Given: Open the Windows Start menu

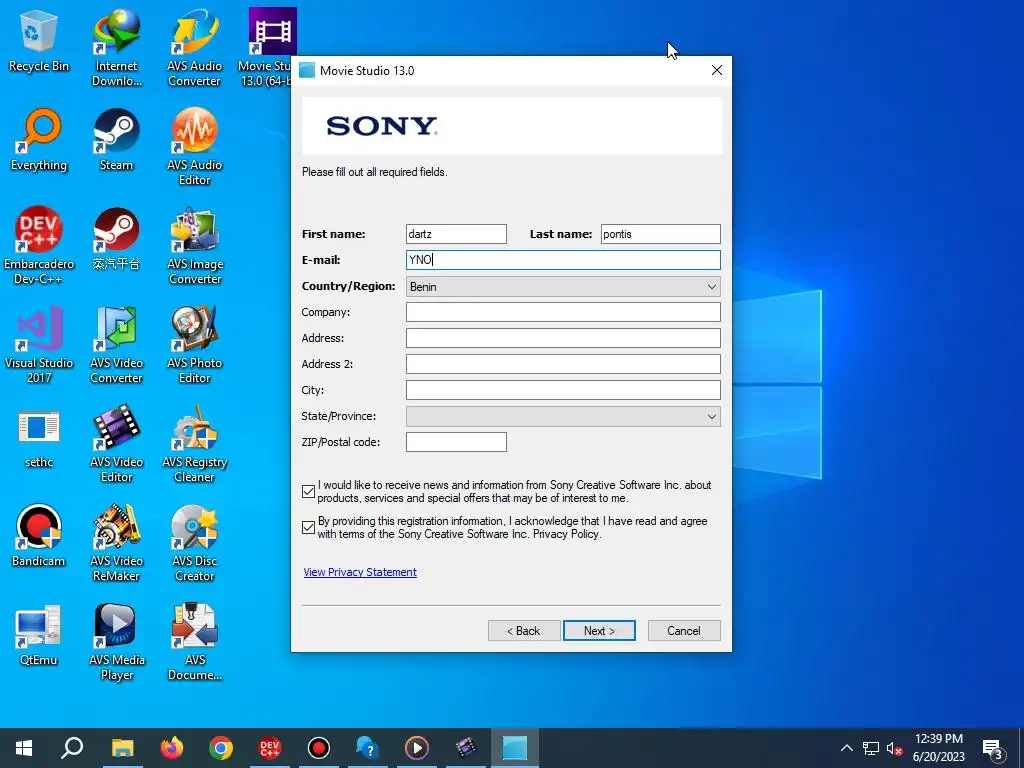Looking at the screenshot, I should click(x=24, y=748).
